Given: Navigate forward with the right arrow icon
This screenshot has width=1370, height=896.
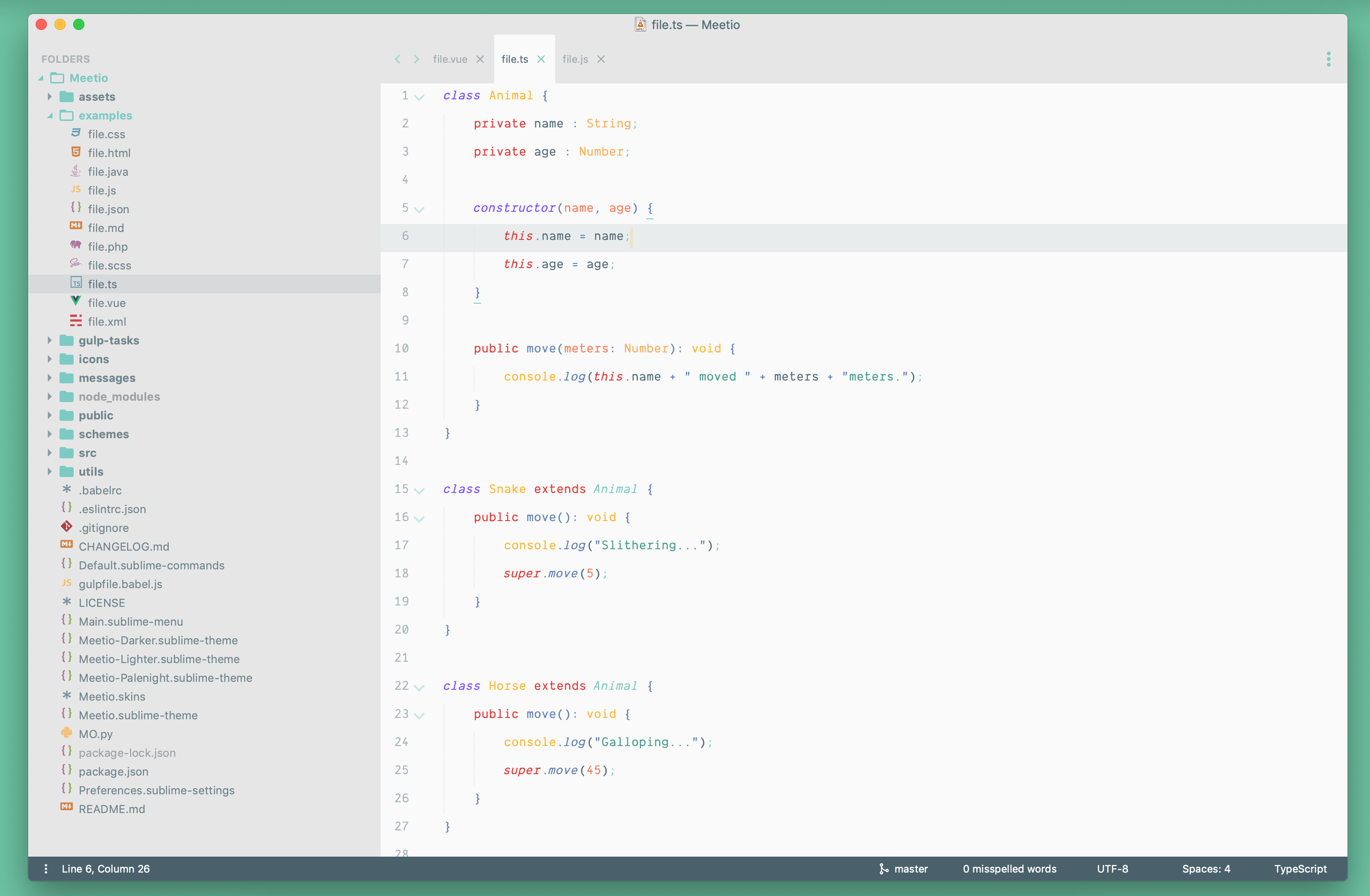Looking at the screenshot, I should [416, 59].
